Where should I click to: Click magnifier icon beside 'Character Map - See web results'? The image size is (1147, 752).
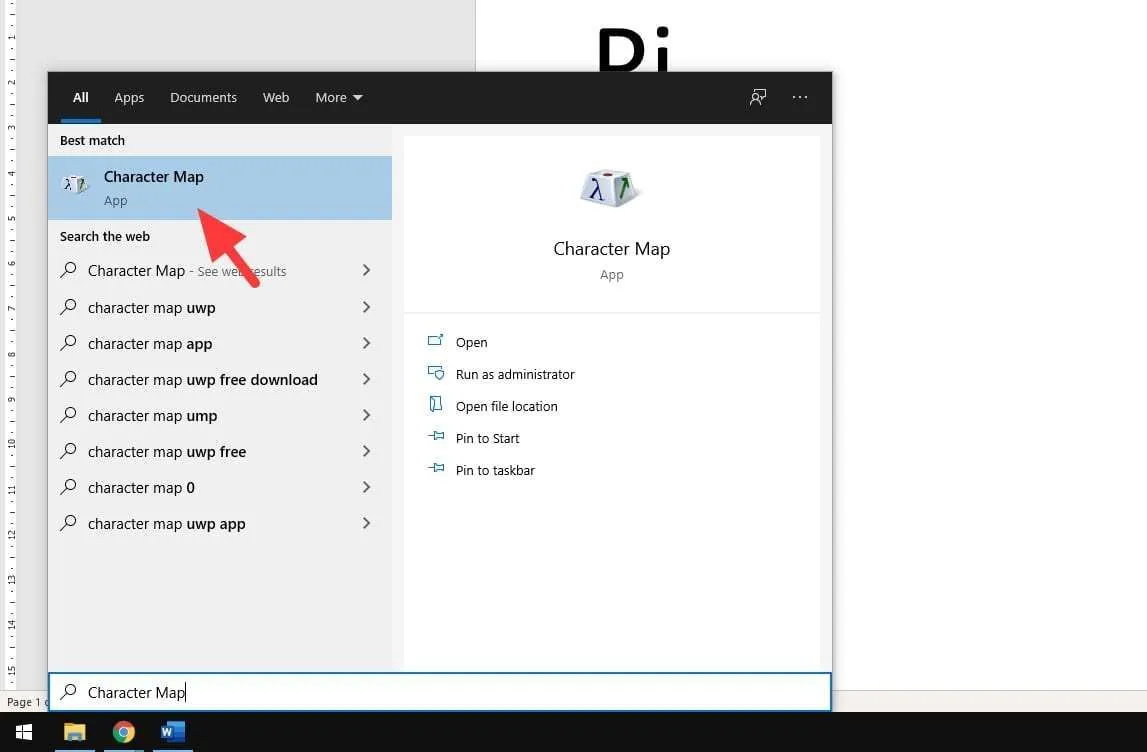coord(69,270)
